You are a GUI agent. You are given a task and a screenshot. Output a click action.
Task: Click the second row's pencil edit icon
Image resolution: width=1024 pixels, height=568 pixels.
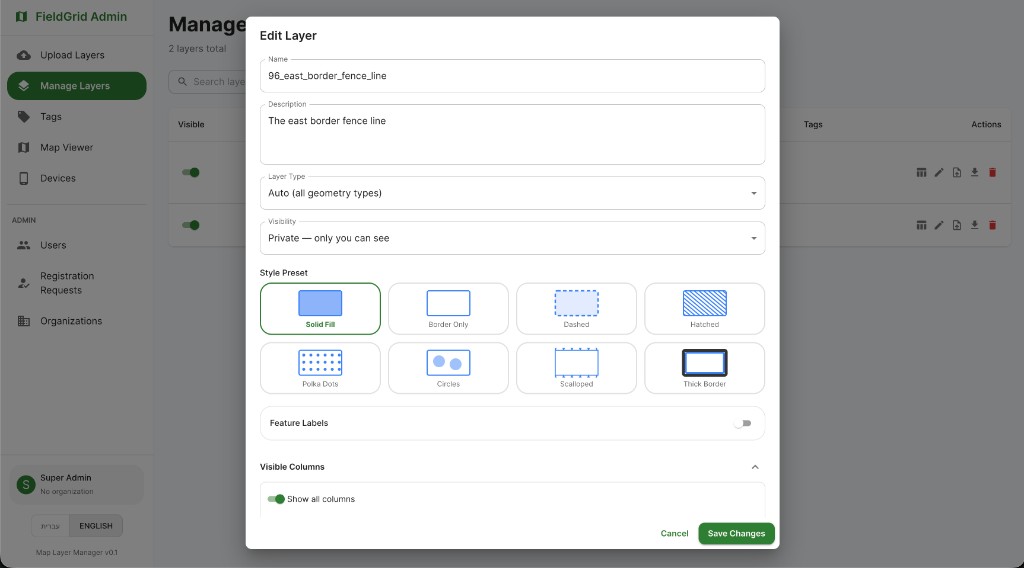click(x=938, y=225)
